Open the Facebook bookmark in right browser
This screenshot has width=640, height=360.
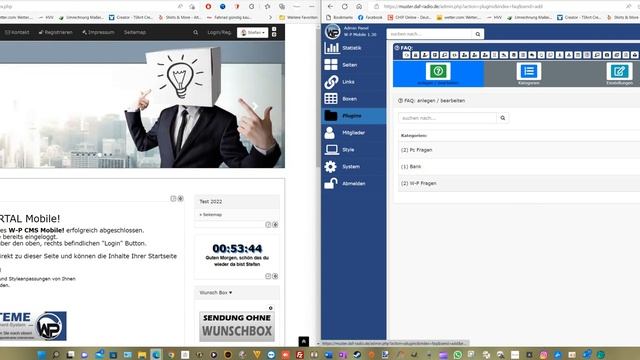(370, 18)
